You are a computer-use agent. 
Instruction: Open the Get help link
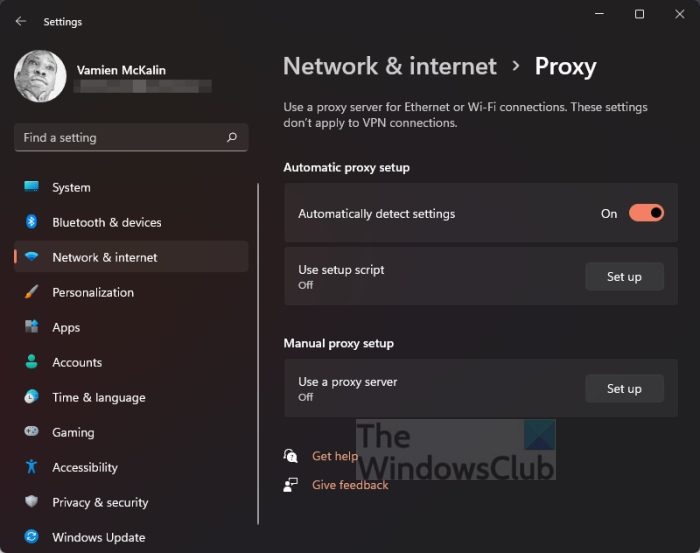click(x=334, y=456)
